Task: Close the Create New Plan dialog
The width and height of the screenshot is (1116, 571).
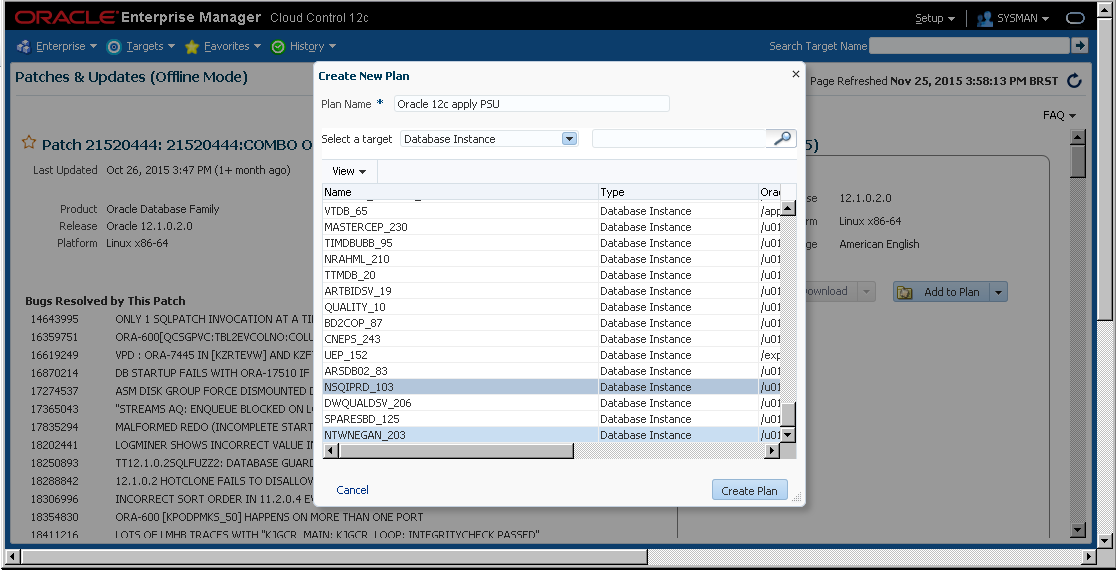Action: coord(796,74)
